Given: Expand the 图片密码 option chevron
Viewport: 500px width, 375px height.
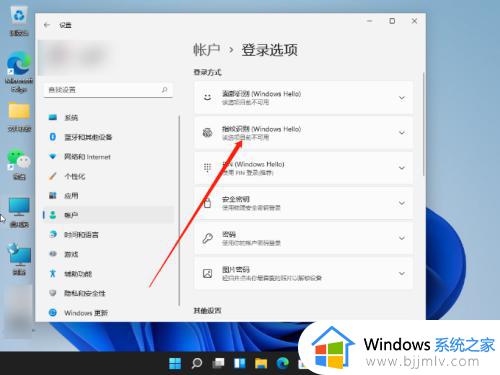Looking at the screenshot, I should pyautogui.click(x=402, y=273).
